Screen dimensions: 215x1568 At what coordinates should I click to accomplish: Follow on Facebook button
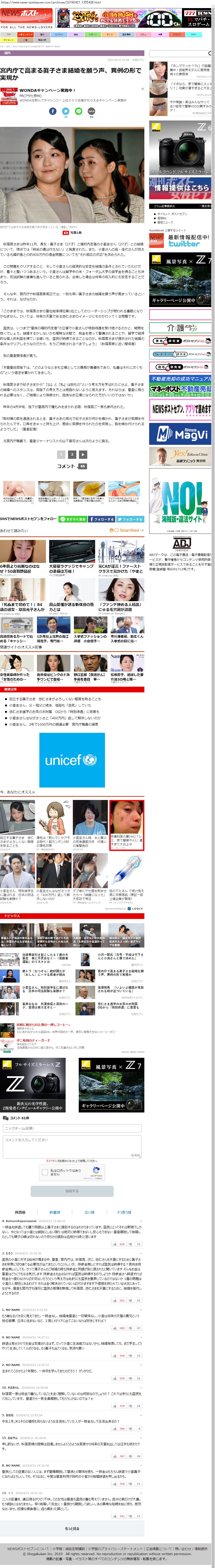click(x=102, y=519)
